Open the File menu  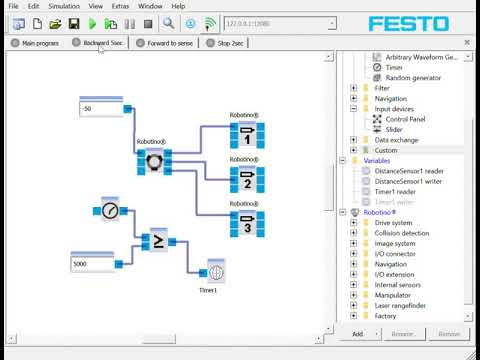(x=13, y=6)
